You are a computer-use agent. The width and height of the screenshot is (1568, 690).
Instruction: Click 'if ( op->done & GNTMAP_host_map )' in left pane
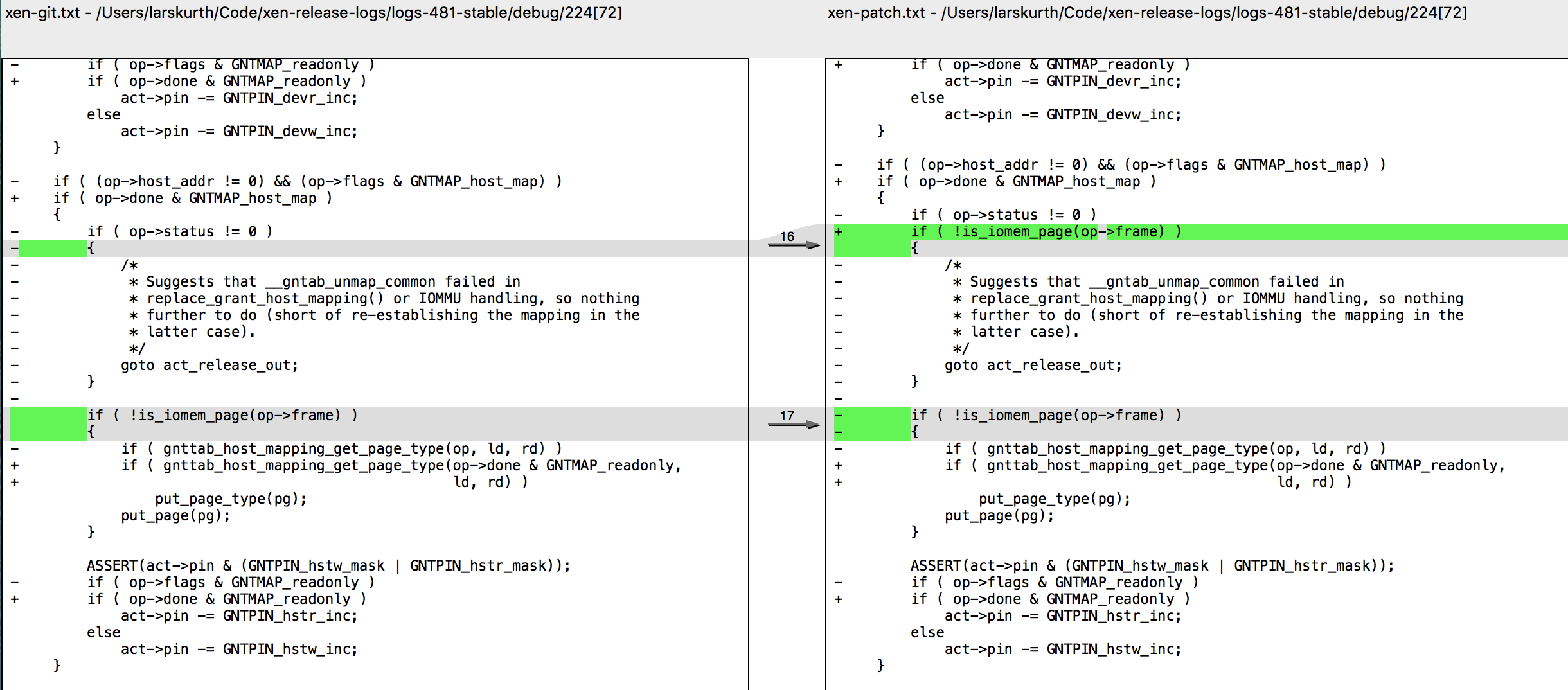click(x=193, y=199)
